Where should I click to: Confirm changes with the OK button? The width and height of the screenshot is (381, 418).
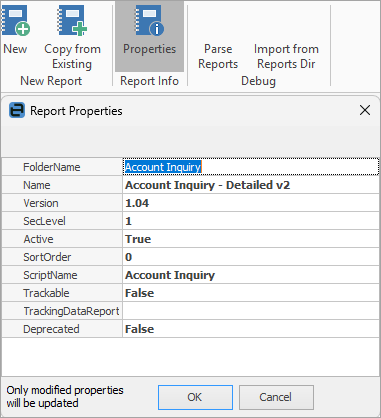(x=195, y=397)
